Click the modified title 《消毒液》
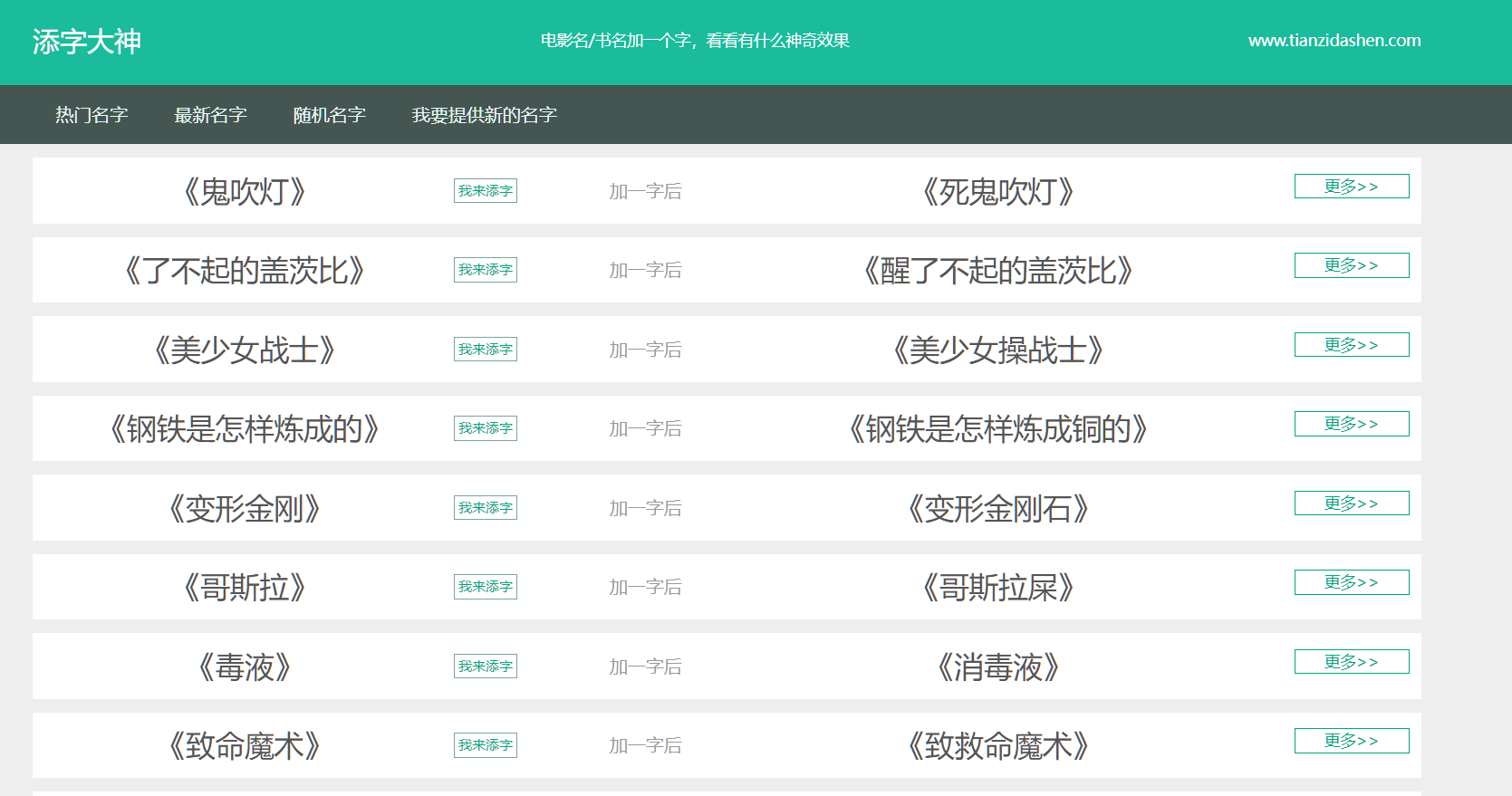The image size is (1512, 796). tap(998, 667)
